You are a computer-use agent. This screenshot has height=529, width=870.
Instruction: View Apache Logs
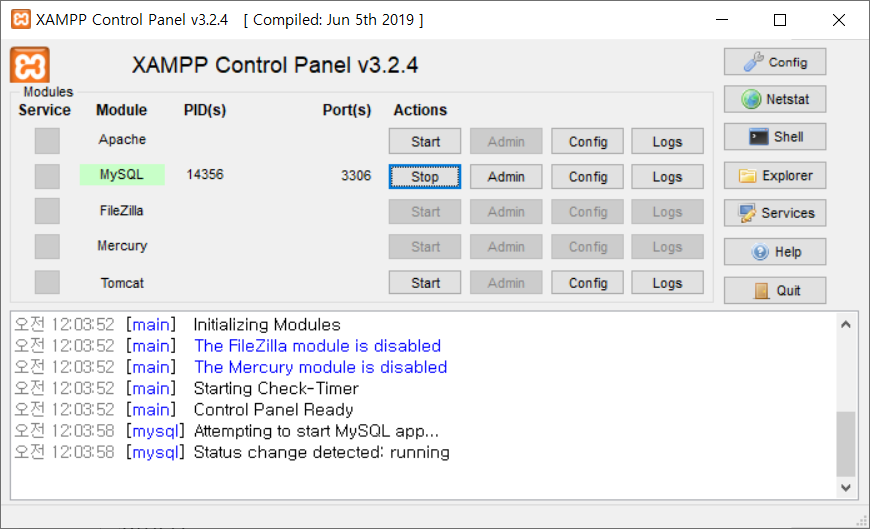pos(667,142)
